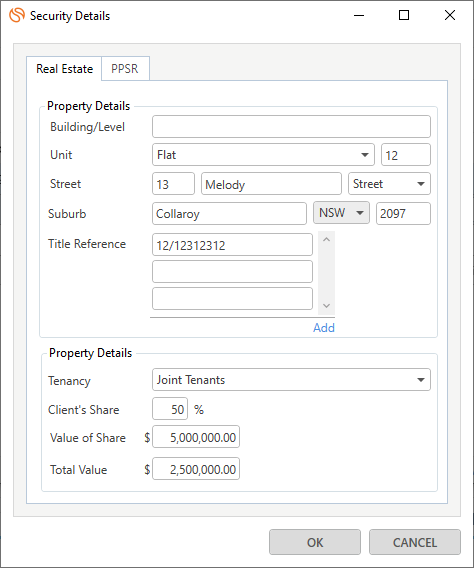Expand the NSW state dropdown

pos(341,213)
